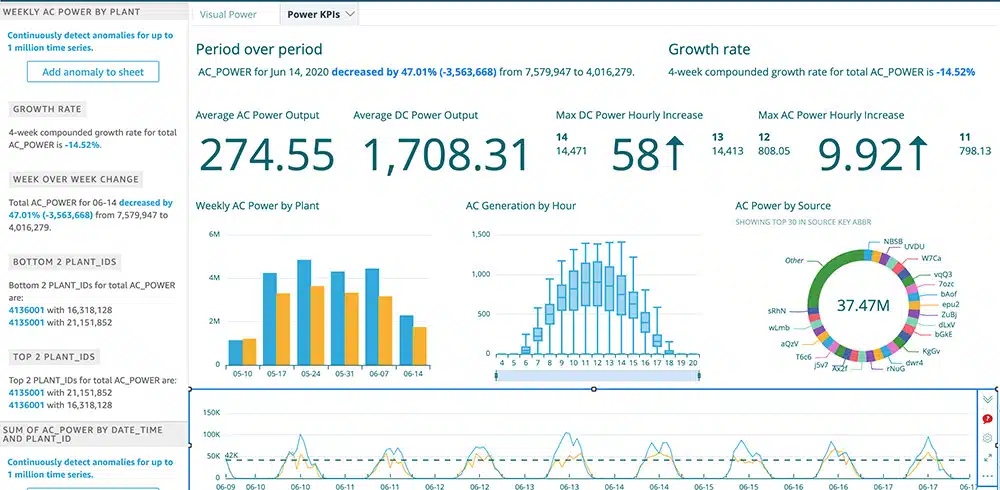The height and width of the screenshot is (490, 1000).
Task: Click the Max DC Power Hourly Increase up arrow
Action: click(x=675, y=153)
